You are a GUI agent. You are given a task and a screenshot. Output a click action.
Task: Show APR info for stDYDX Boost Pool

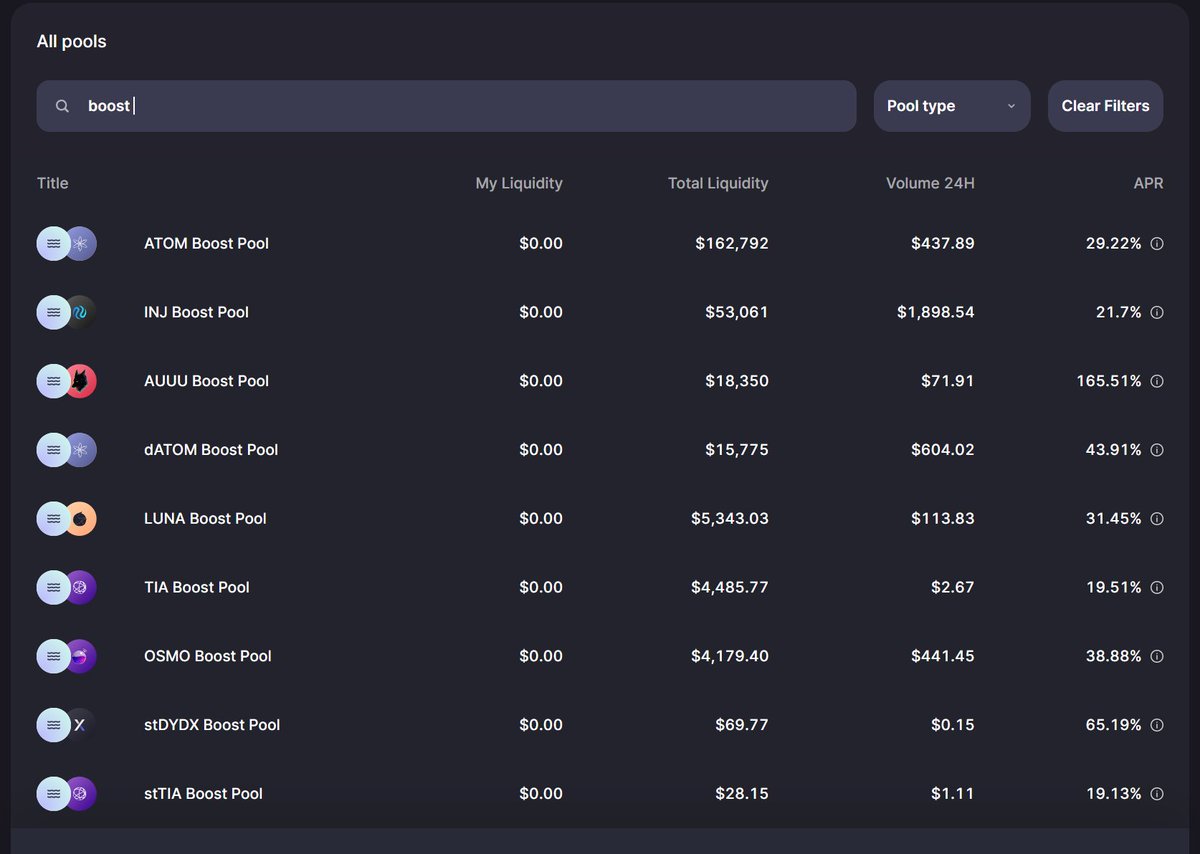click(x=1157, y=725)
